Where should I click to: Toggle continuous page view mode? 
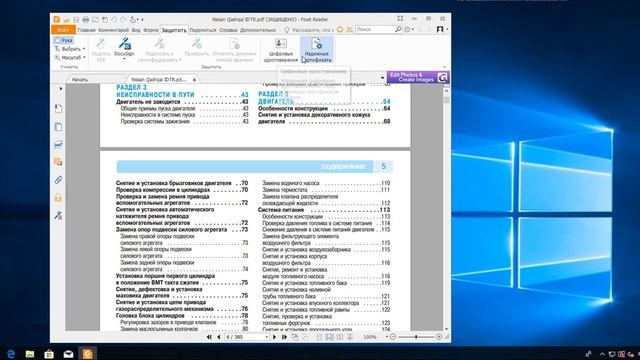click(x=329, y=337)
